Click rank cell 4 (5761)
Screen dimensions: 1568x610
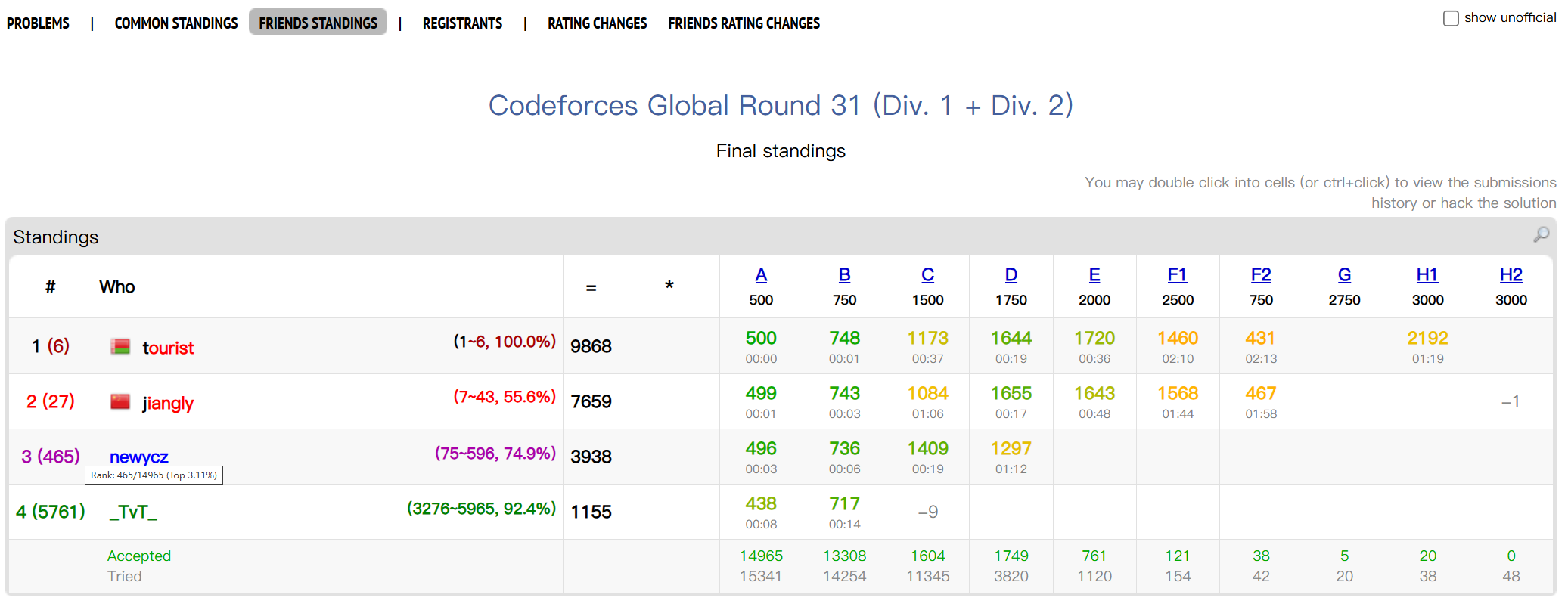click(x=51, y=512)
